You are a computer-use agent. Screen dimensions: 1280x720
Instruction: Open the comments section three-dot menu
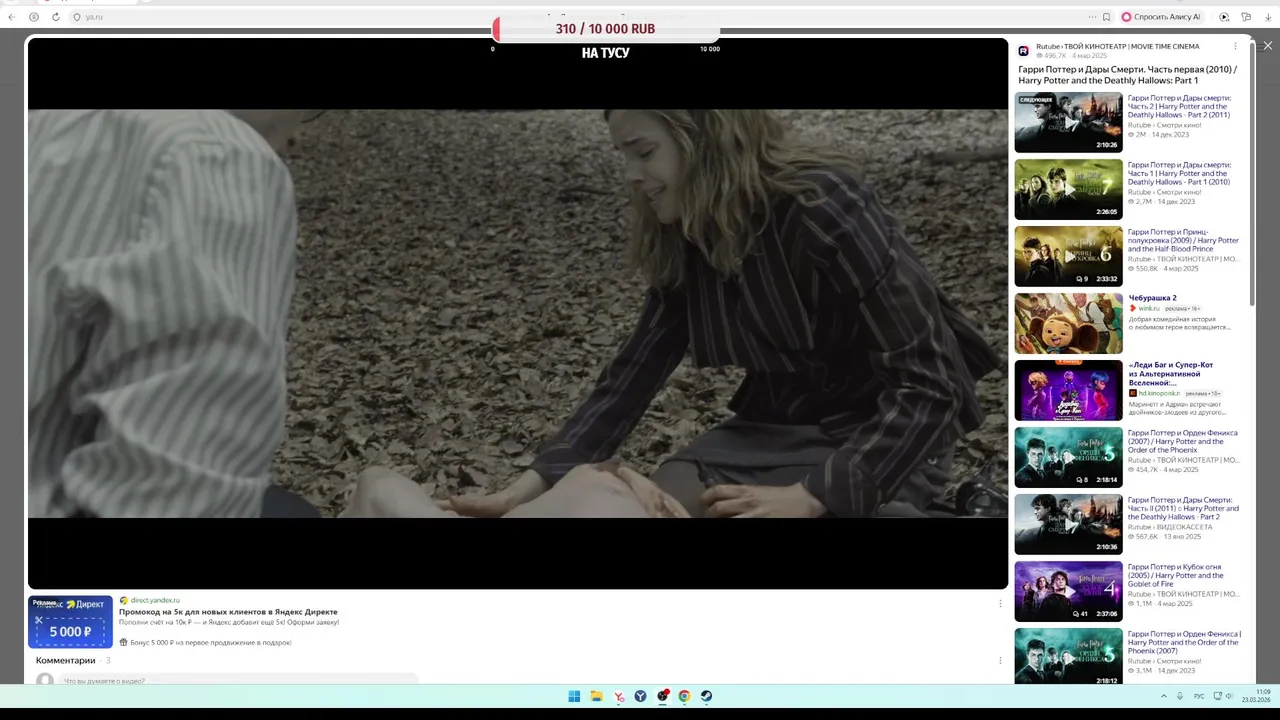pyautogui.click(x=1000, y=660)
